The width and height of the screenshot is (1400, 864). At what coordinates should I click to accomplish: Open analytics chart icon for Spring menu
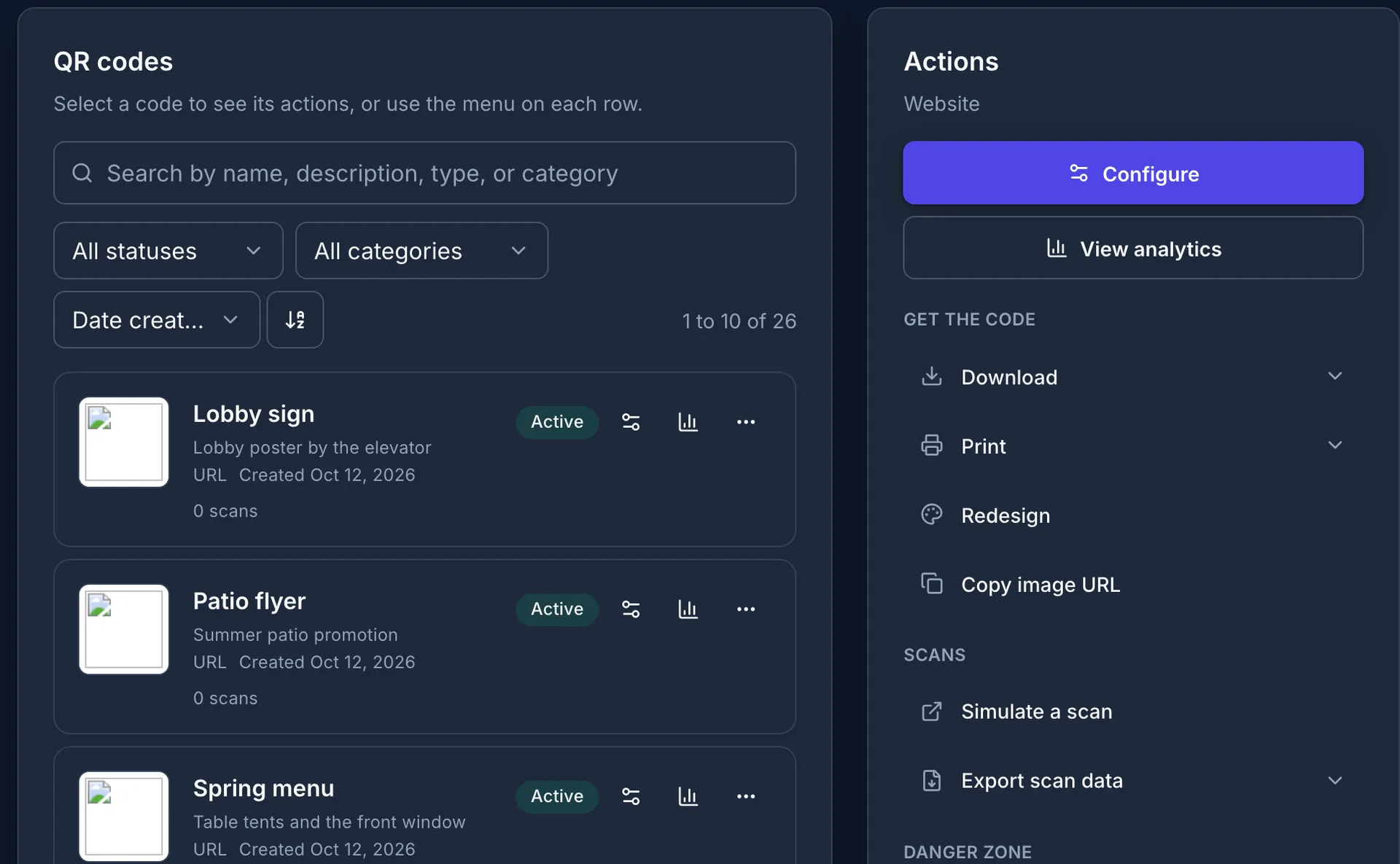pos(688,797)
